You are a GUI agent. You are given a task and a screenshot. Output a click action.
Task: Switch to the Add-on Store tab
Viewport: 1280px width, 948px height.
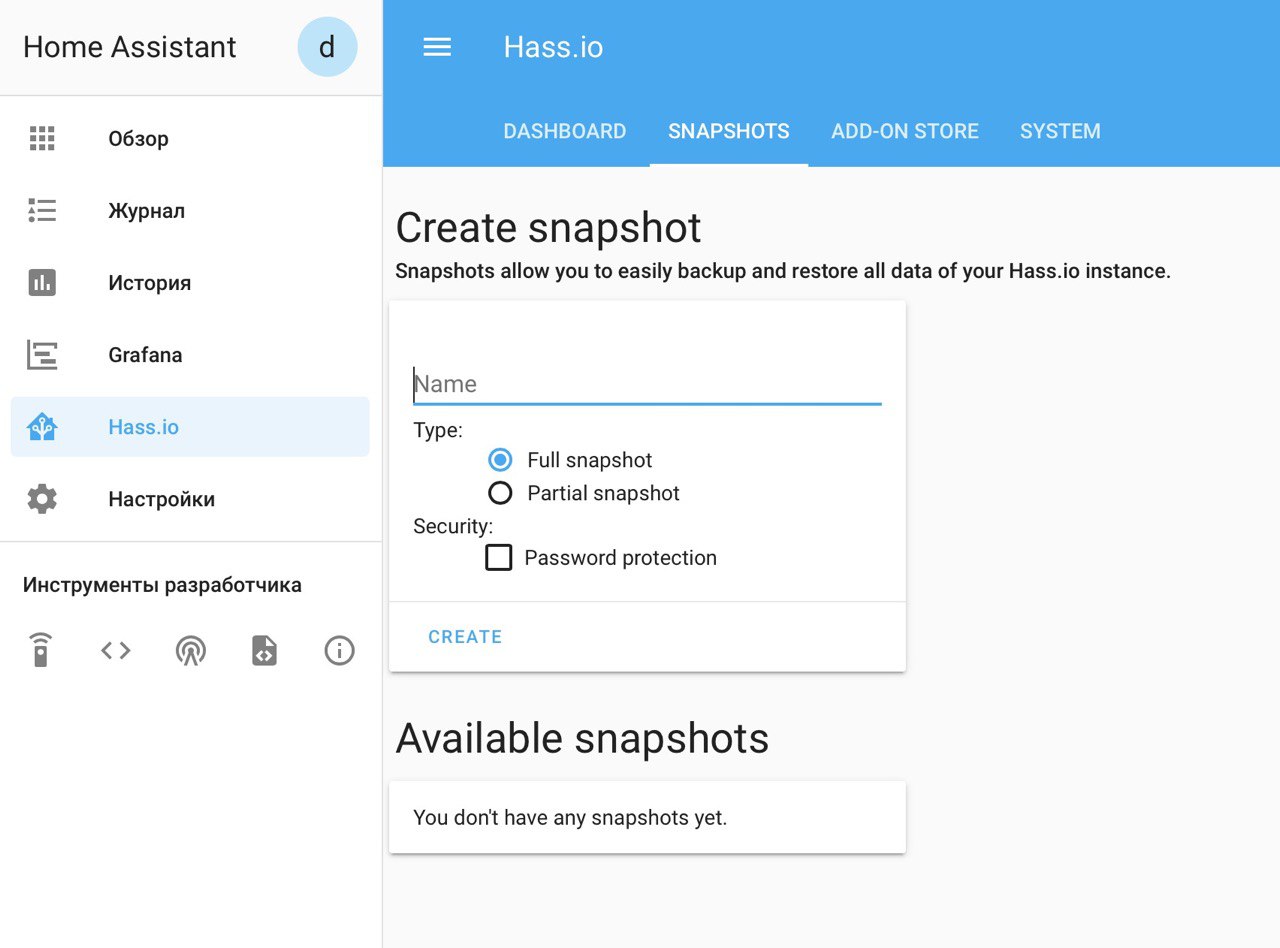tap(905, 131)
